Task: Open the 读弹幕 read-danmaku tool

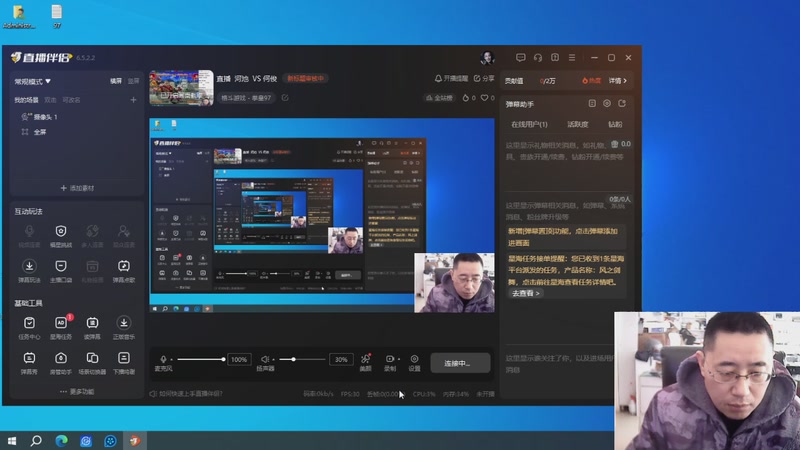Action: point(92,328)
